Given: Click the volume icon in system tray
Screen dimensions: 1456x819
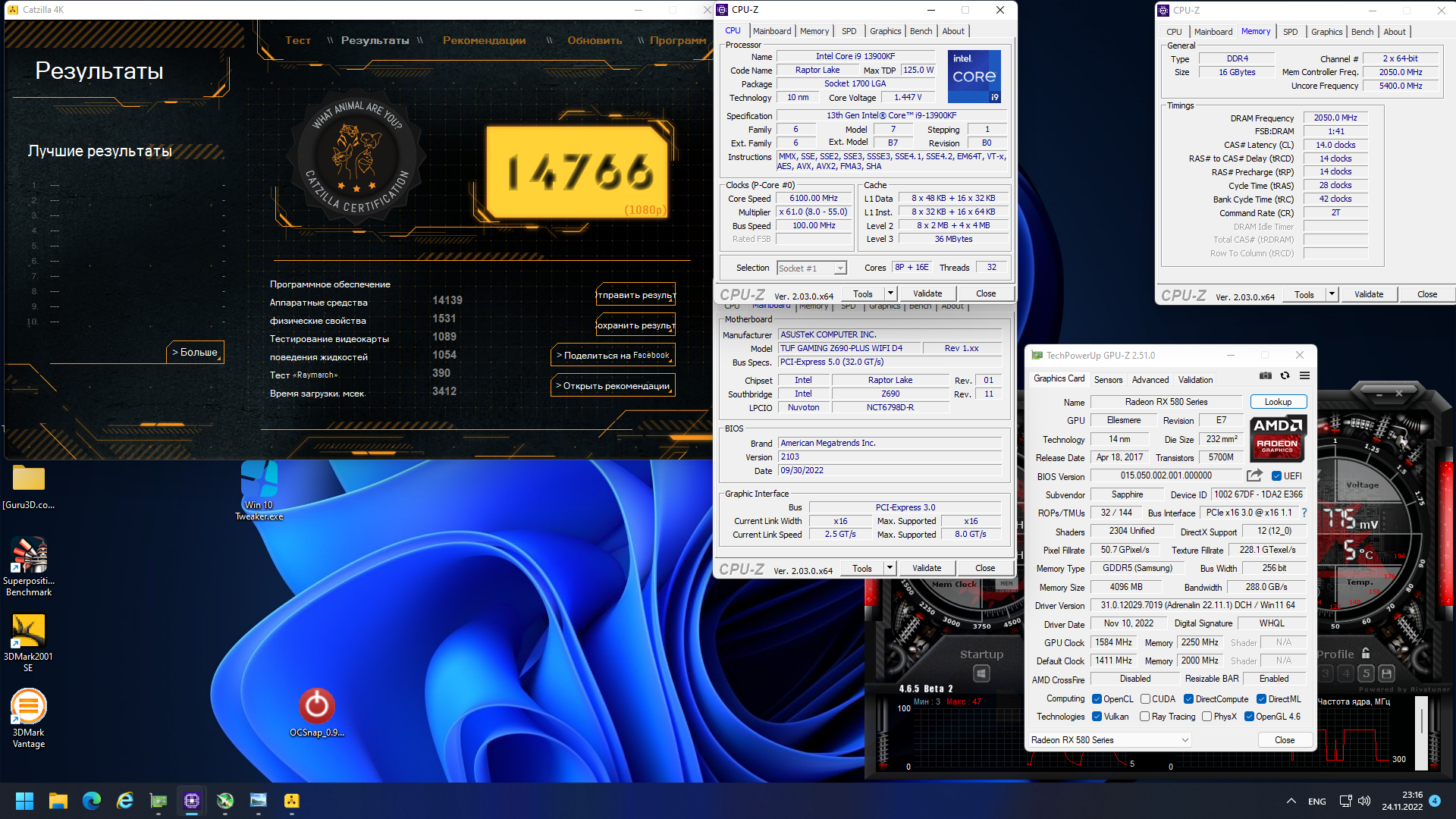Looking at the screenshot, I should coord(1364,801).
